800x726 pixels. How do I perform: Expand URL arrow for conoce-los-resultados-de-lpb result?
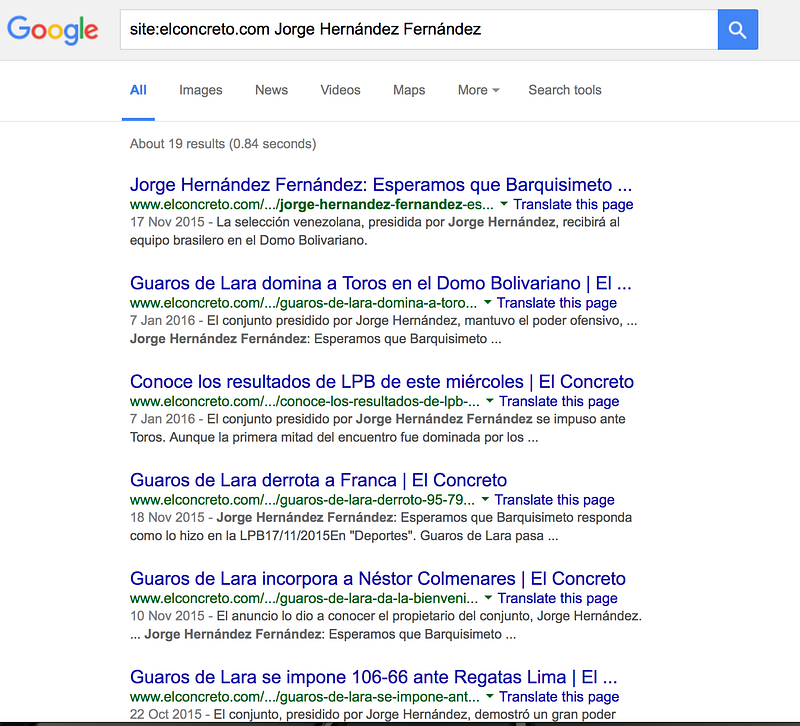tap(489, 401)
